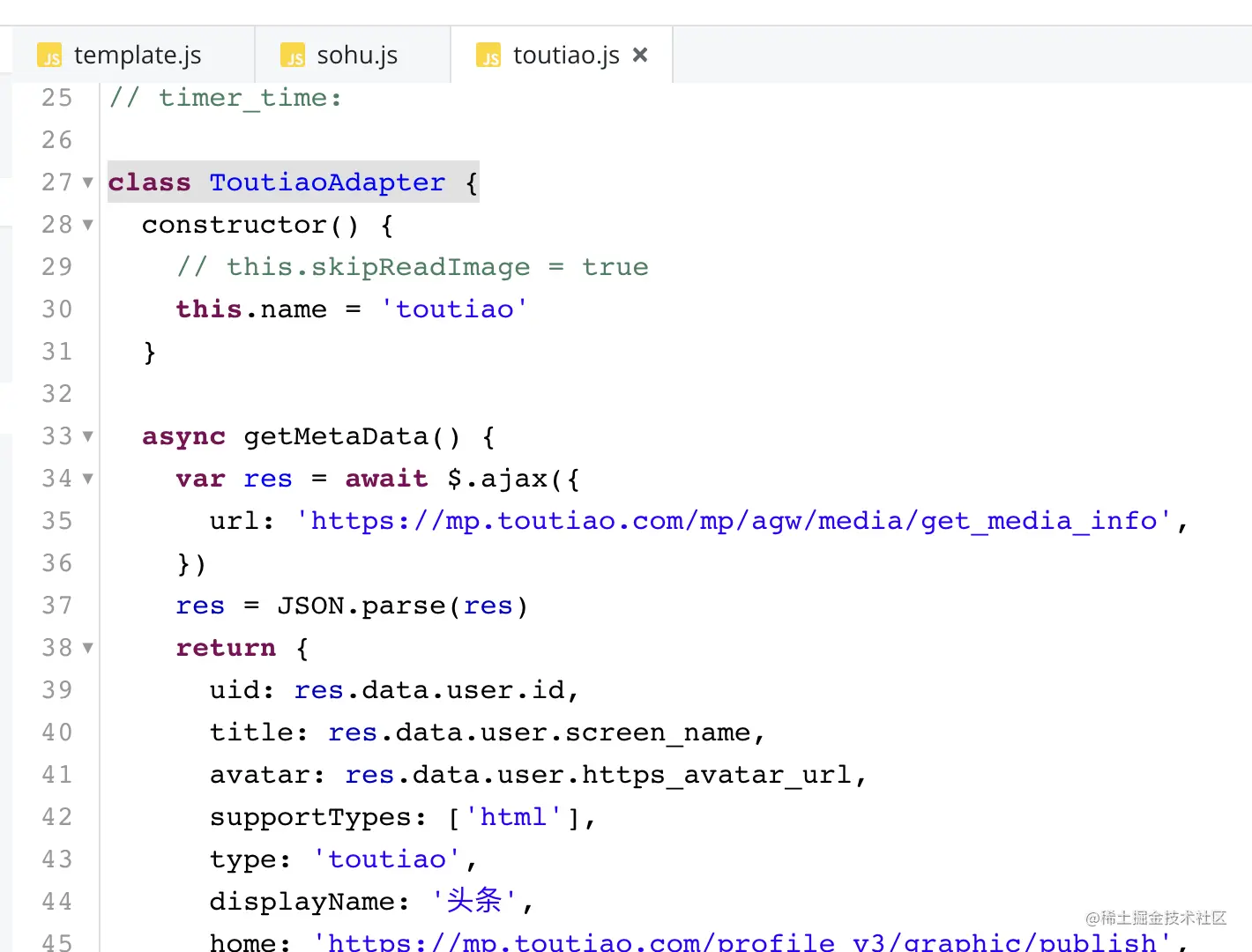
Task: Click the 'await' keyword on line 34
Action: point(386,479)
